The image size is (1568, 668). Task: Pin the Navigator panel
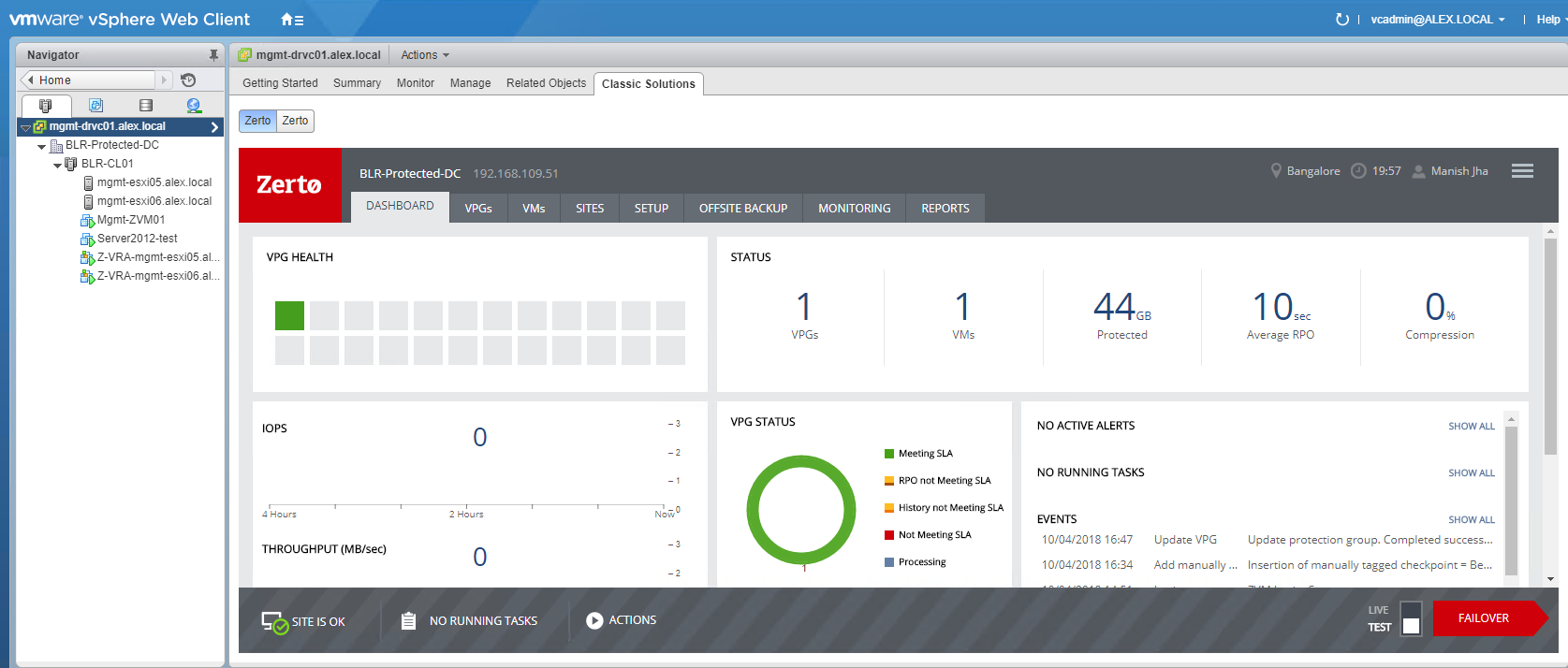point(213,55)
